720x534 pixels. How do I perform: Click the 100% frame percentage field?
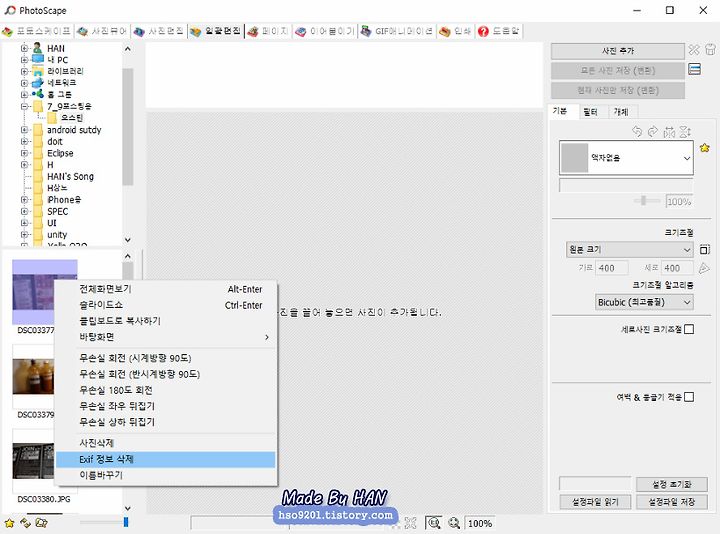pyautogui.click(x=679, y=202)
